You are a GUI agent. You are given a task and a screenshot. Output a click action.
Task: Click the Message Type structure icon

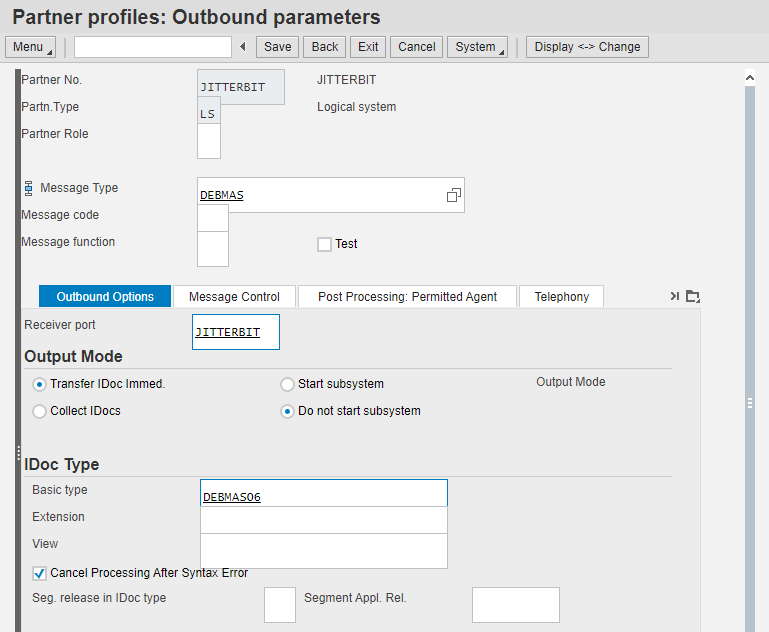click(x=28, y=188)
